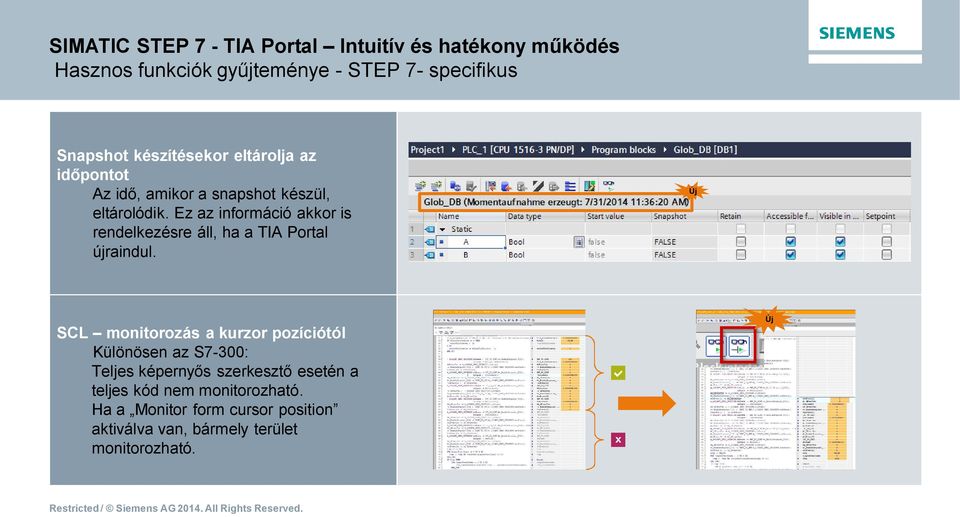Click the Data type column header
This screenshot has height=517, width=960.
[x=545, y=216]
